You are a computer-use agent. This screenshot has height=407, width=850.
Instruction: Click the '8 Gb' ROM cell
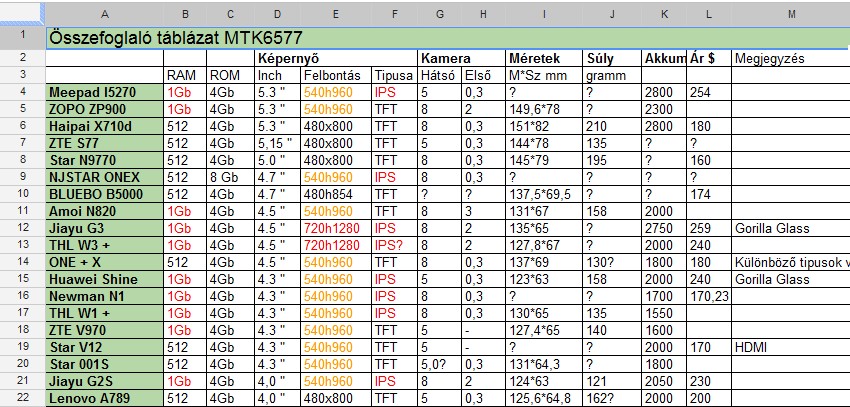(x=230, y=177)
